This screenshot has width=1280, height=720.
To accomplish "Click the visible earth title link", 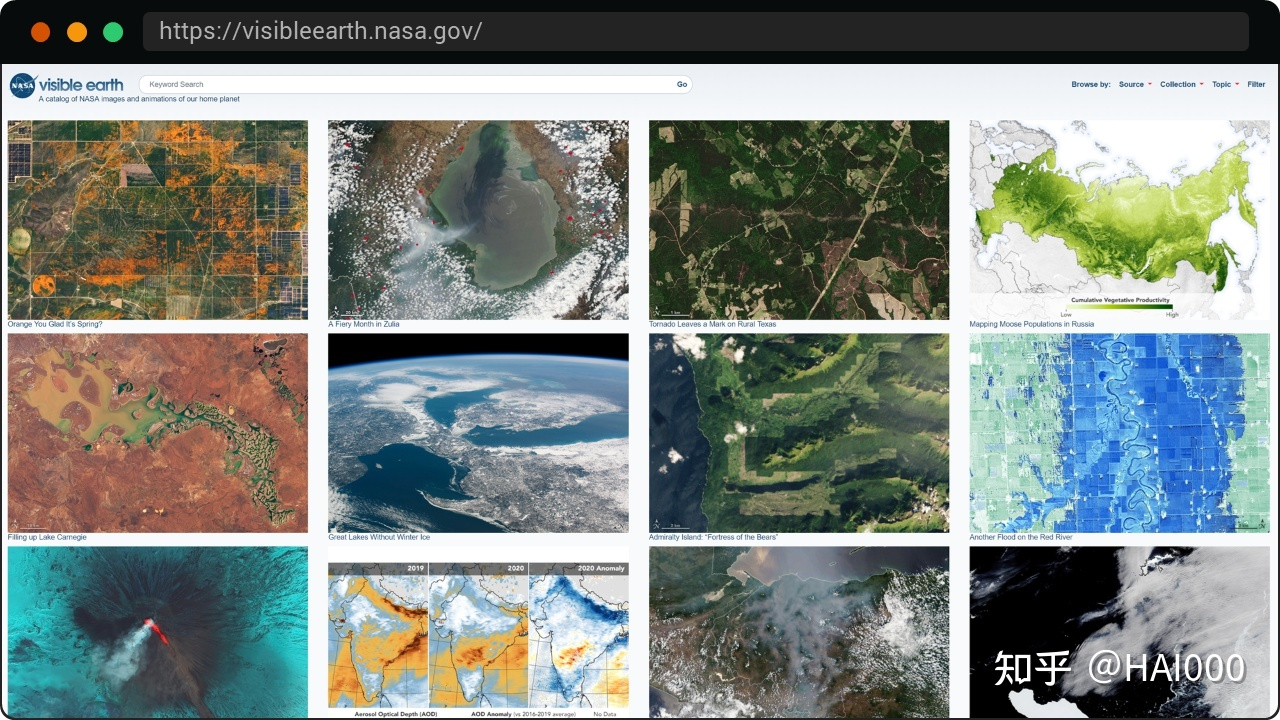I will click(81, 84).
